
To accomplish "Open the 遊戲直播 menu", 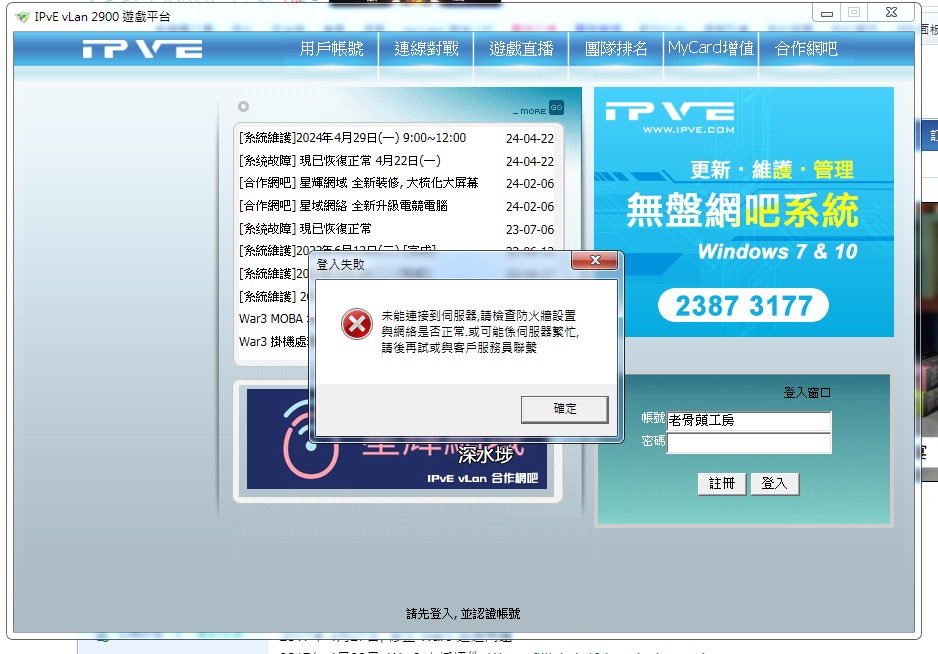I will click(521, 48).
